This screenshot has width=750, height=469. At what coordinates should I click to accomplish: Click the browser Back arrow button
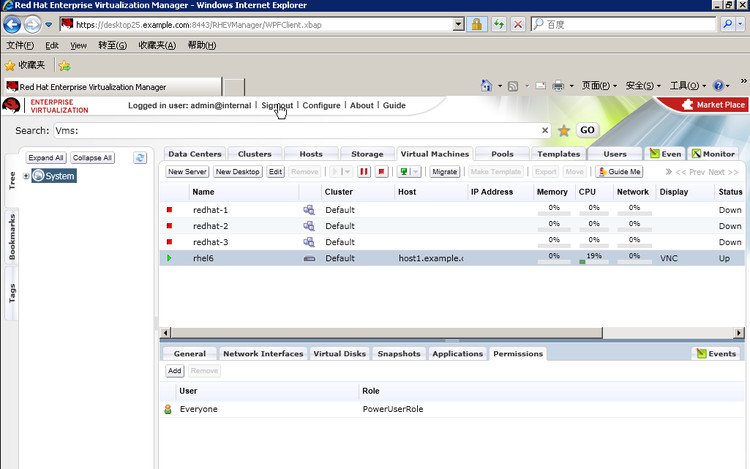(x=12, y=24)
